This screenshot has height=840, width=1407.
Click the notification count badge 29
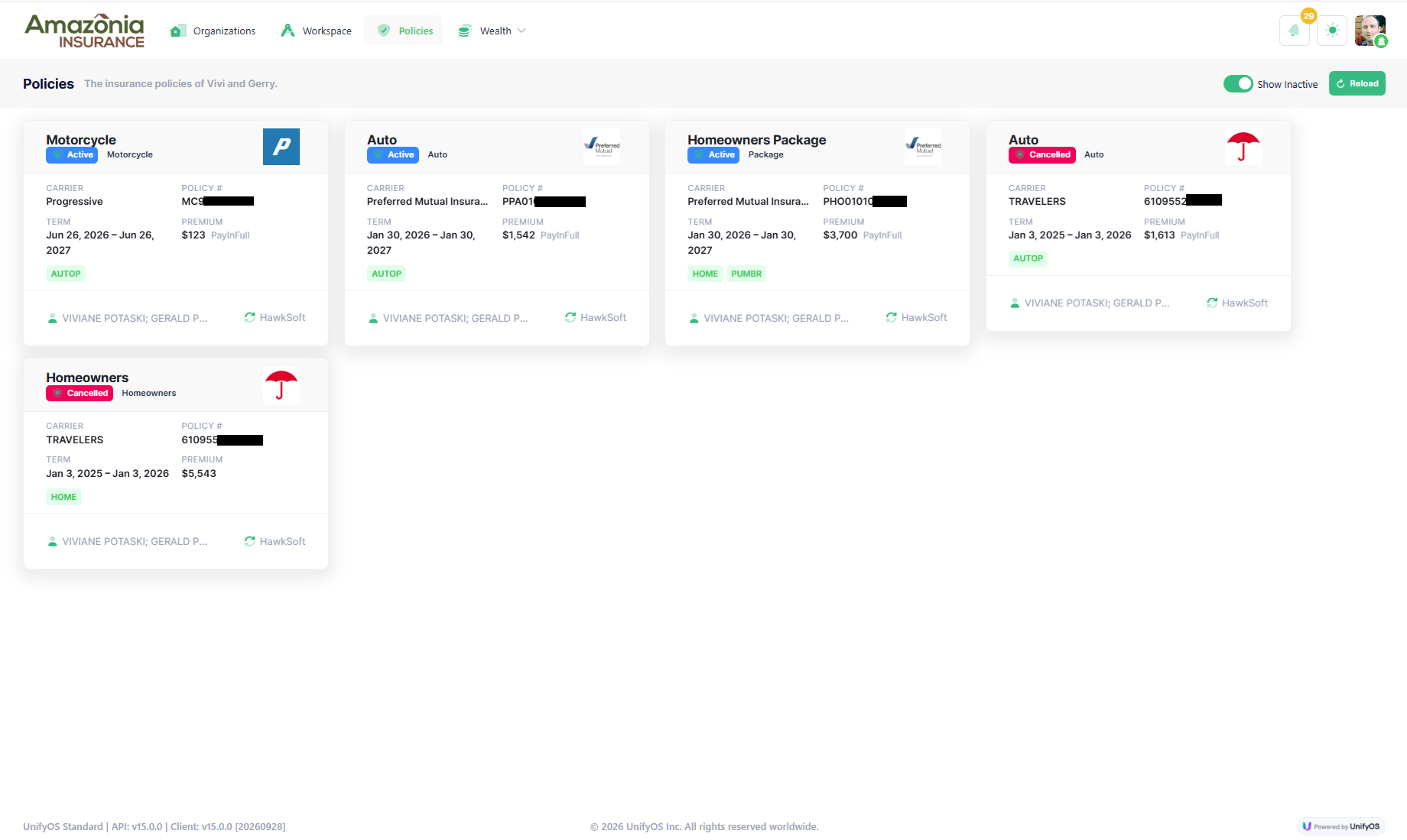[1308, 15]
